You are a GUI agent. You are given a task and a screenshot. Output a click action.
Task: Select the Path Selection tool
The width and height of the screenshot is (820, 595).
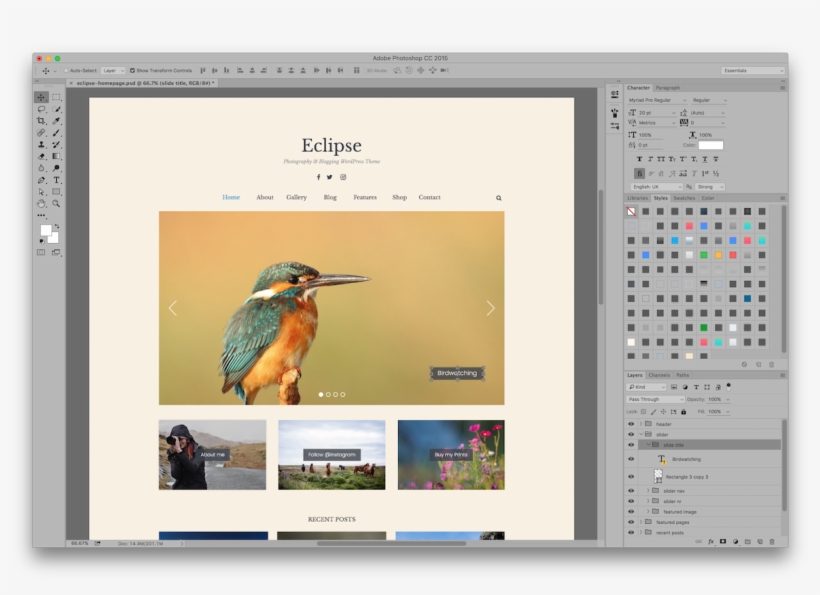[41, 192]
